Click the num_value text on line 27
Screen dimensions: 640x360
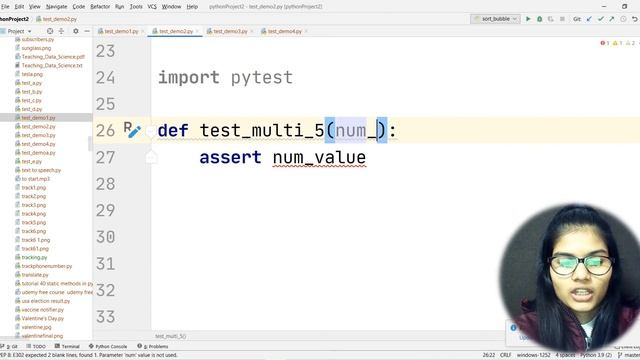[x=319, y=158]
